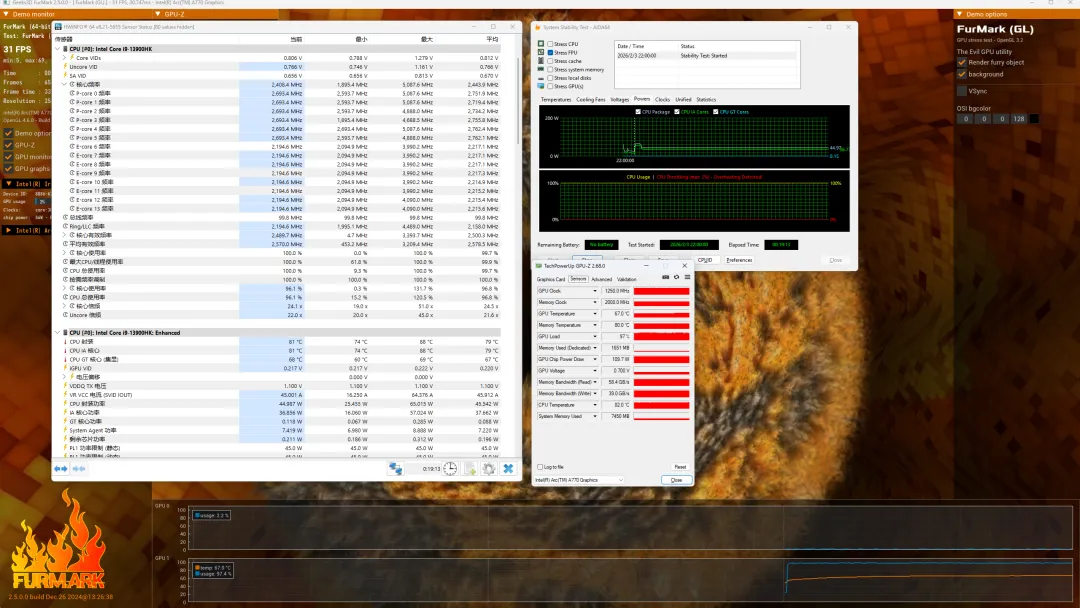1080x608 pixels.
Task: Click the blue X close sensors icon
Action: 508,468
